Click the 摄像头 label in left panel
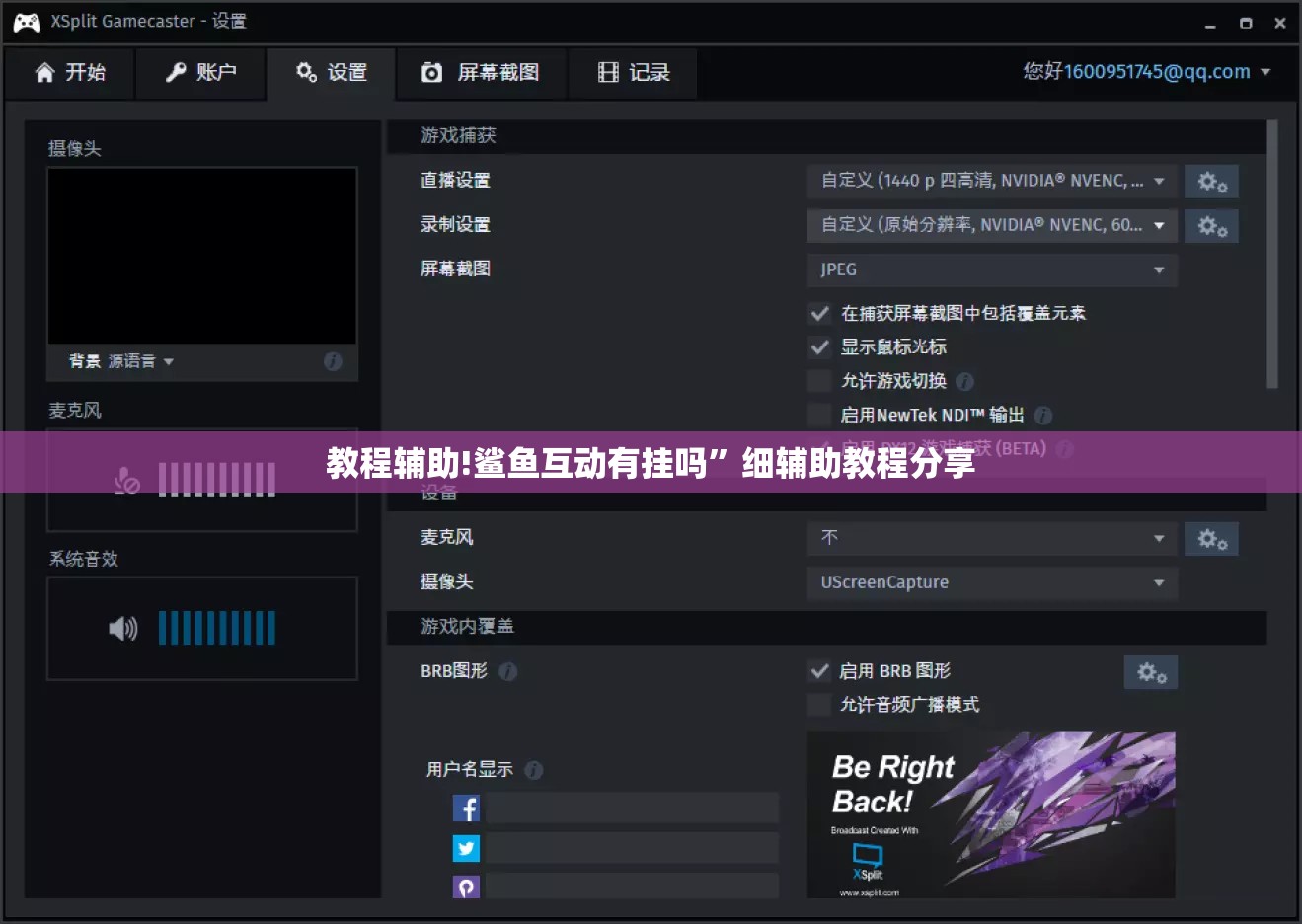Viewport: 1302px width, 924px height. pos(75,149)
